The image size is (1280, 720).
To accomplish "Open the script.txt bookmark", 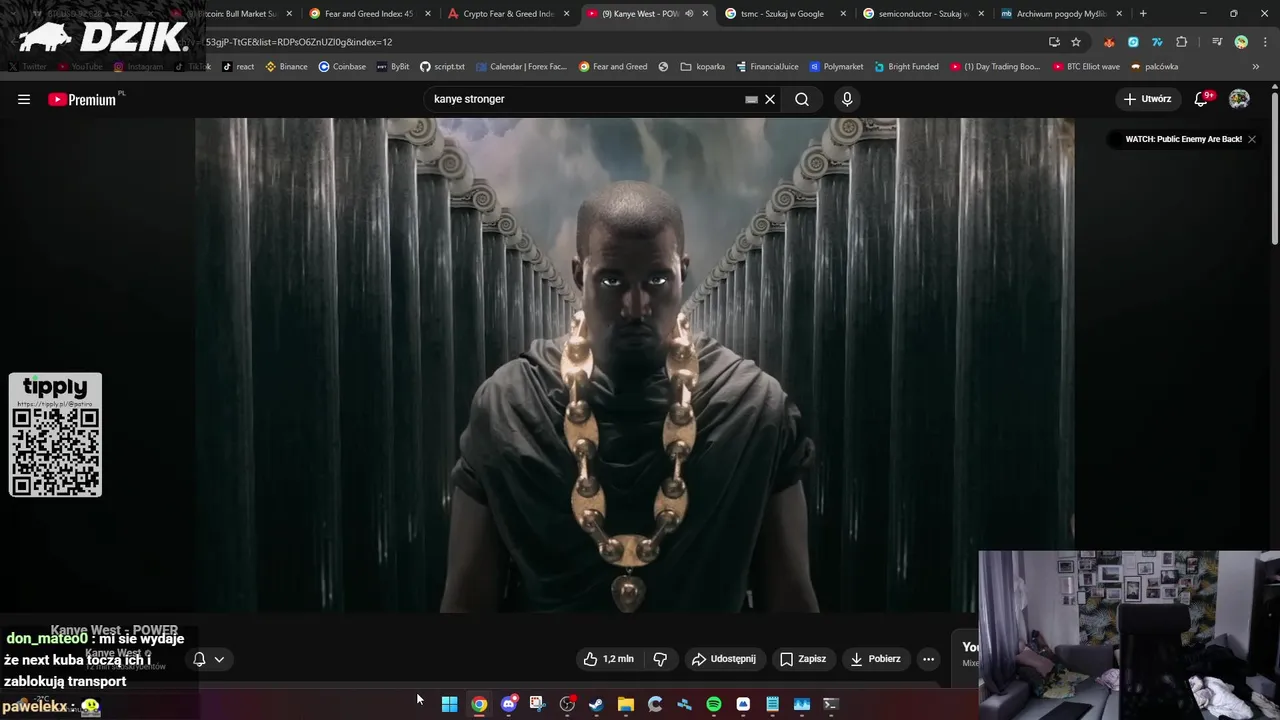I will point(442,67).
